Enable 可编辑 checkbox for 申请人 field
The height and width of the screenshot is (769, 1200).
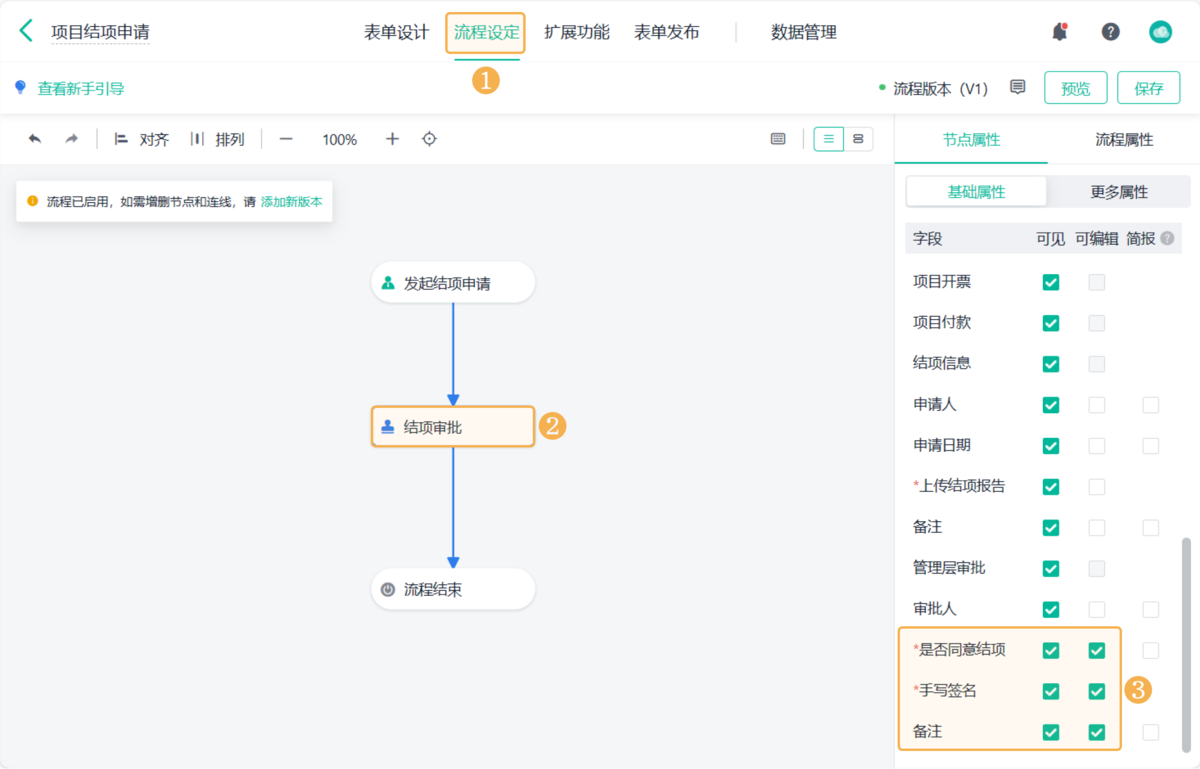[x=1096, y=405]
